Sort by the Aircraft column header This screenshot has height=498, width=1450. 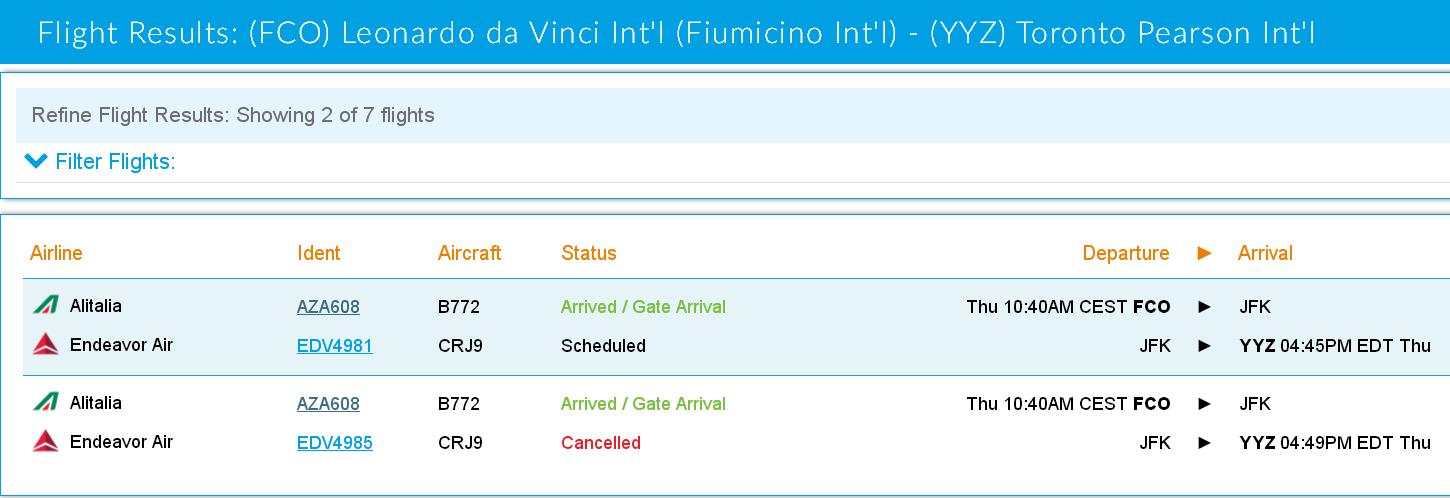pos(469,253)
